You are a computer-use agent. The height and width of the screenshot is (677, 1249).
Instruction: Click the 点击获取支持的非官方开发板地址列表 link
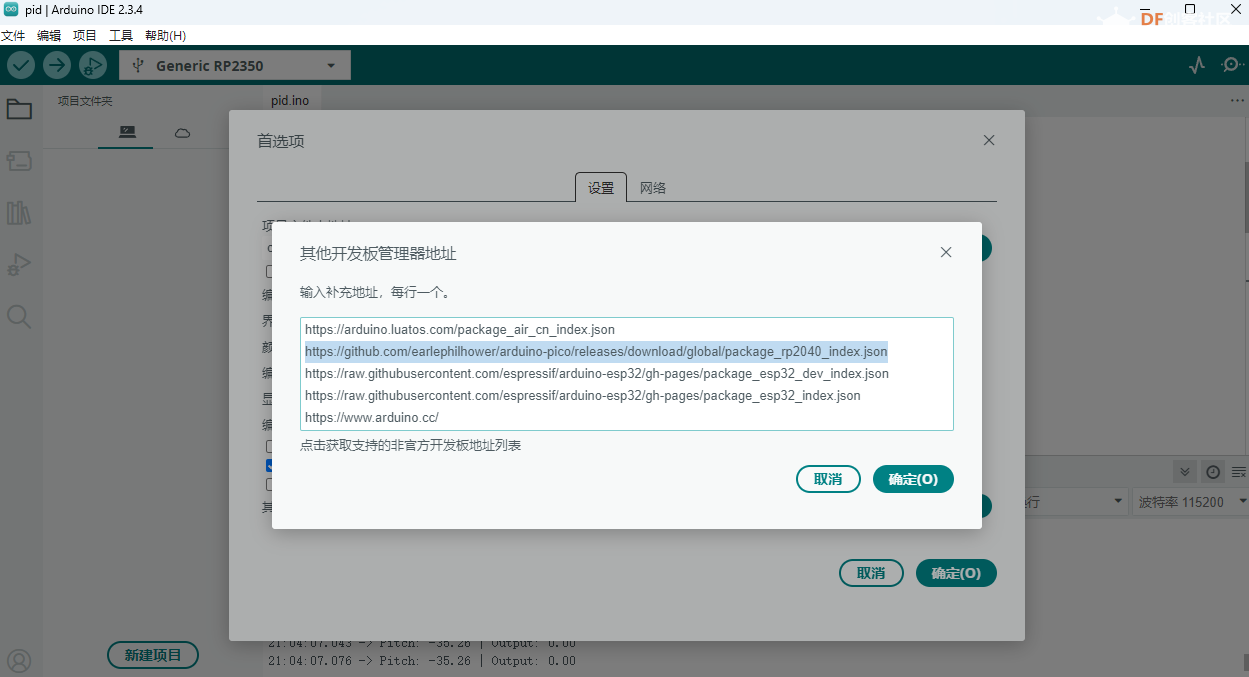[x=410, y=445]
